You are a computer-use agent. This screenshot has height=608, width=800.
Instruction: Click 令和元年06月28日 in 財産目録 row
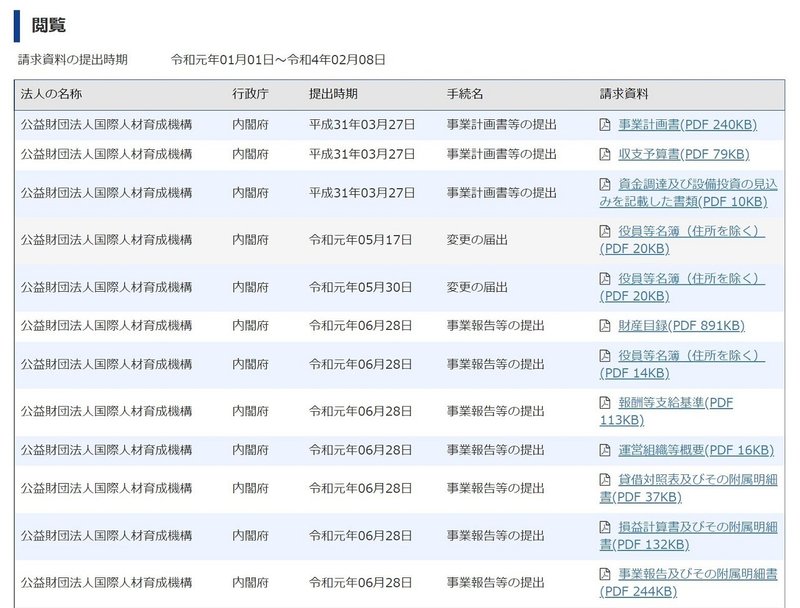[x=360, y=325]
